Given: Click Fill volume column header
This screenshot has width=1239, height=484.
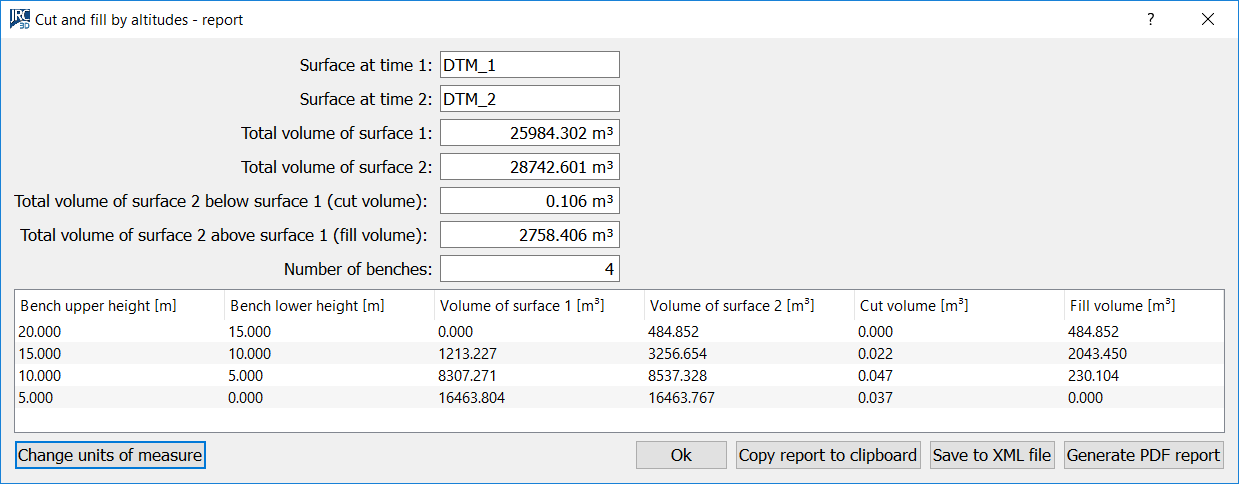Looking at the screenshot, I should 1121,305.
